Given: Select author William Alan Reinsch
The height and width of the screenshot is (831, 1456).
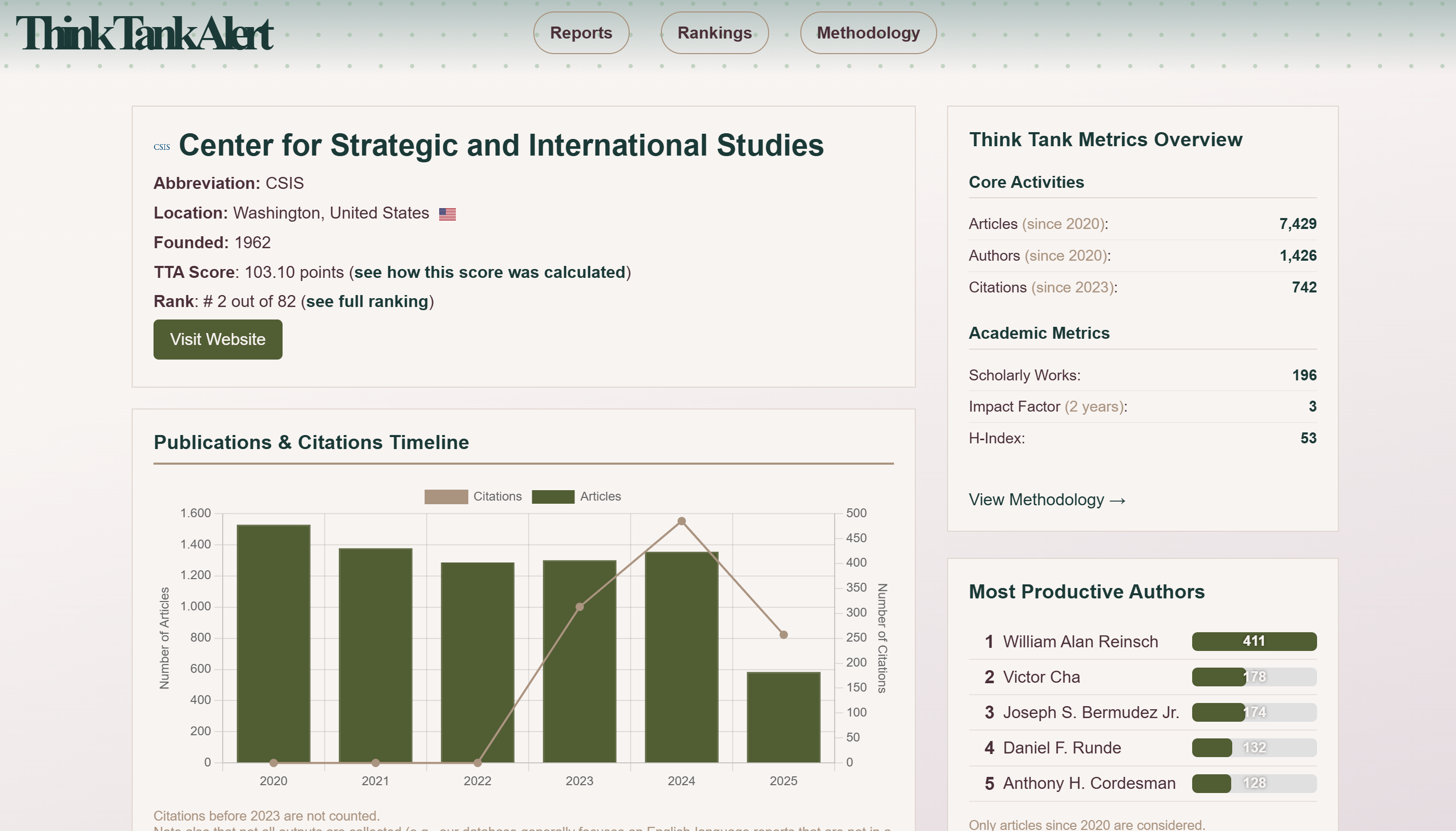Looking at the screenshot, I should (x=1080, y=642).
